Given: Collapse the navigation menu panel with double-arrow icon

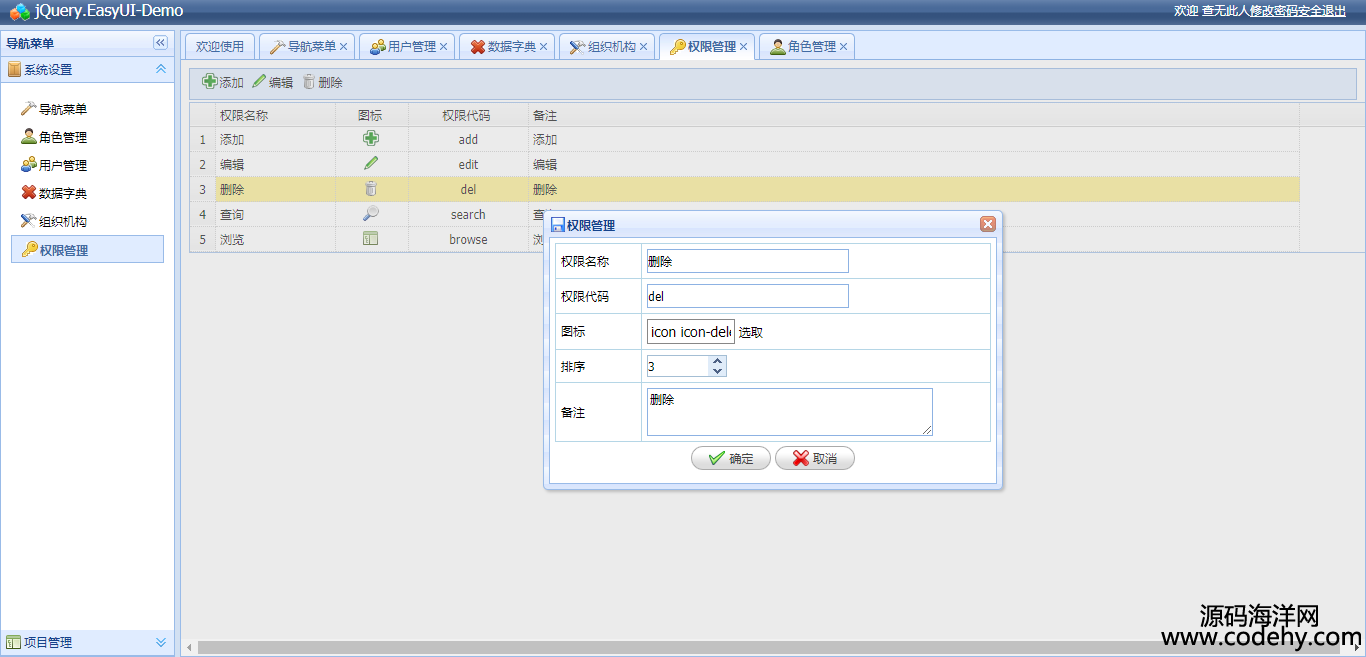Looking at the screenshot, I should pos(160,43).
